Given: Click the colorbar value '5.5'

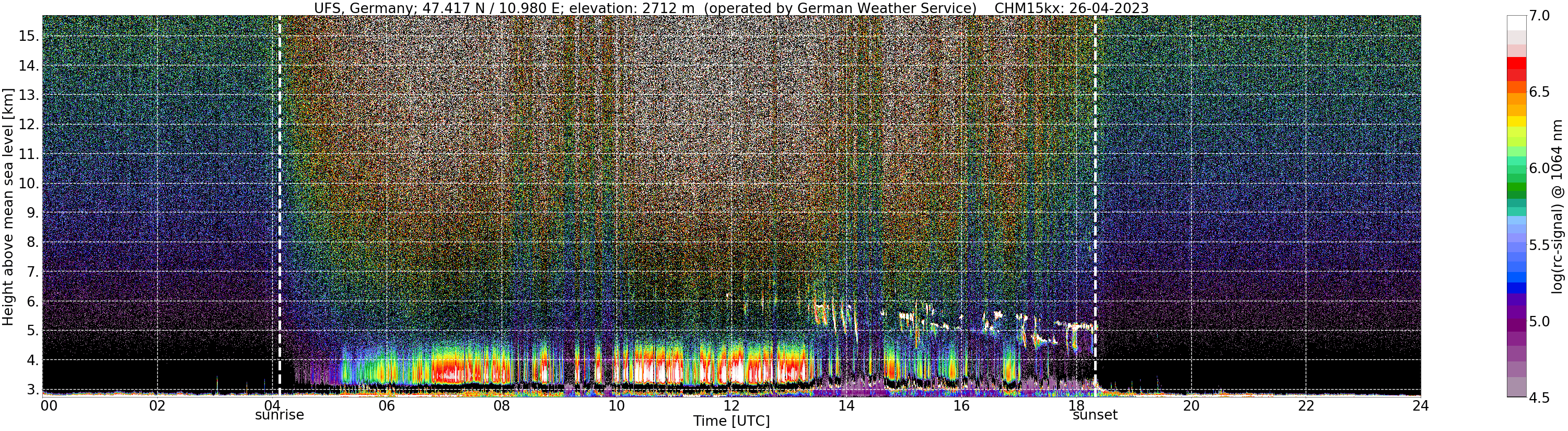Looking at the screenshot, I should coord(1539,245).
